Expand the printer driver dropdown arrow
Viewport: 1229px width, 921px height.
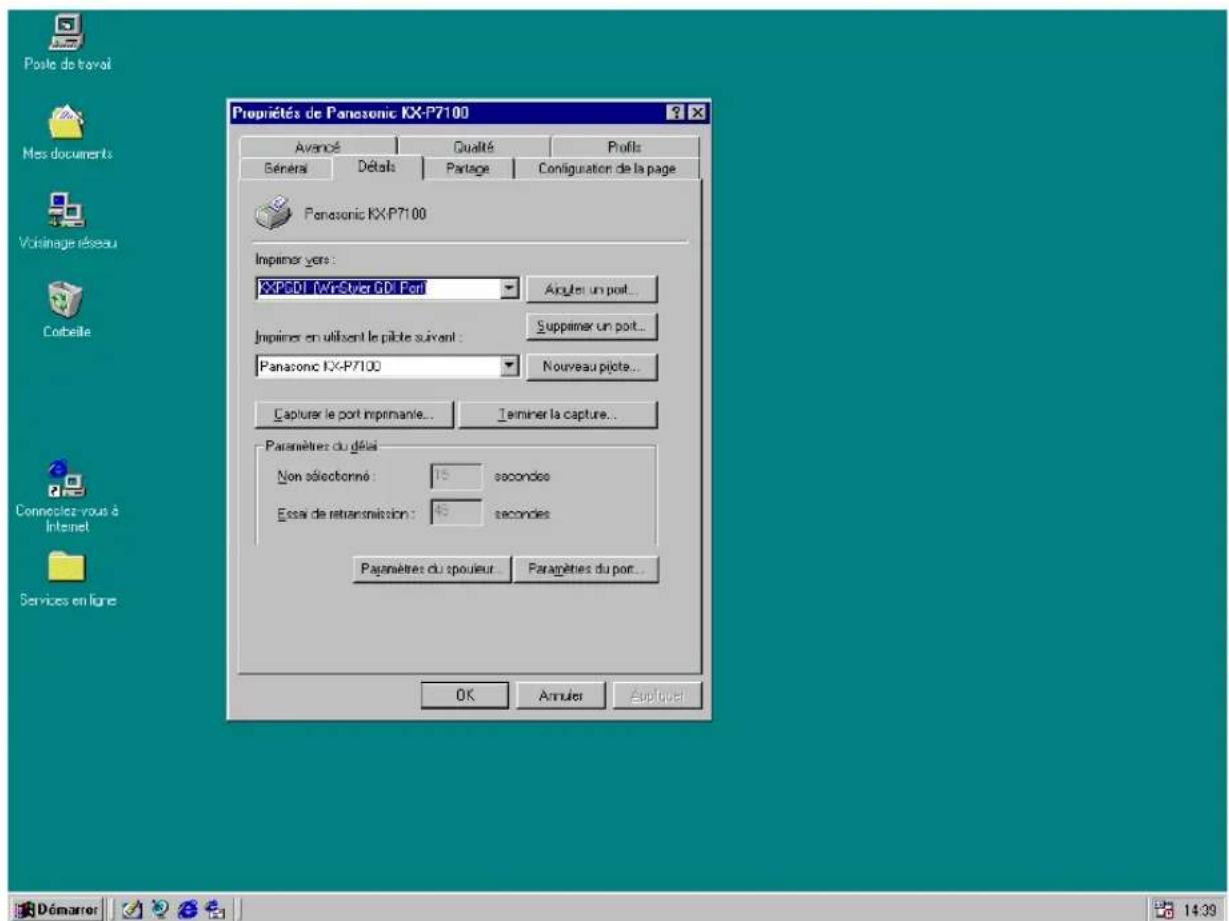[x=509, y=366]
